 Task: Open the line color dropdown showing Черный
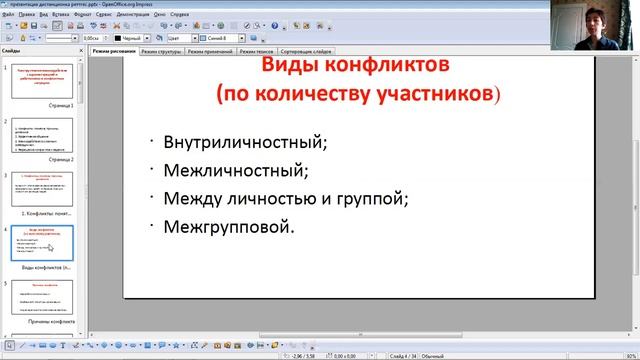click(x=147, y=38)
